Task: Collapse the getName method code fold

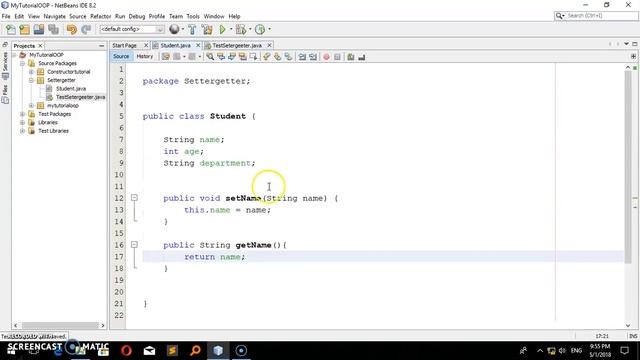Action: [x=134, y=245]
